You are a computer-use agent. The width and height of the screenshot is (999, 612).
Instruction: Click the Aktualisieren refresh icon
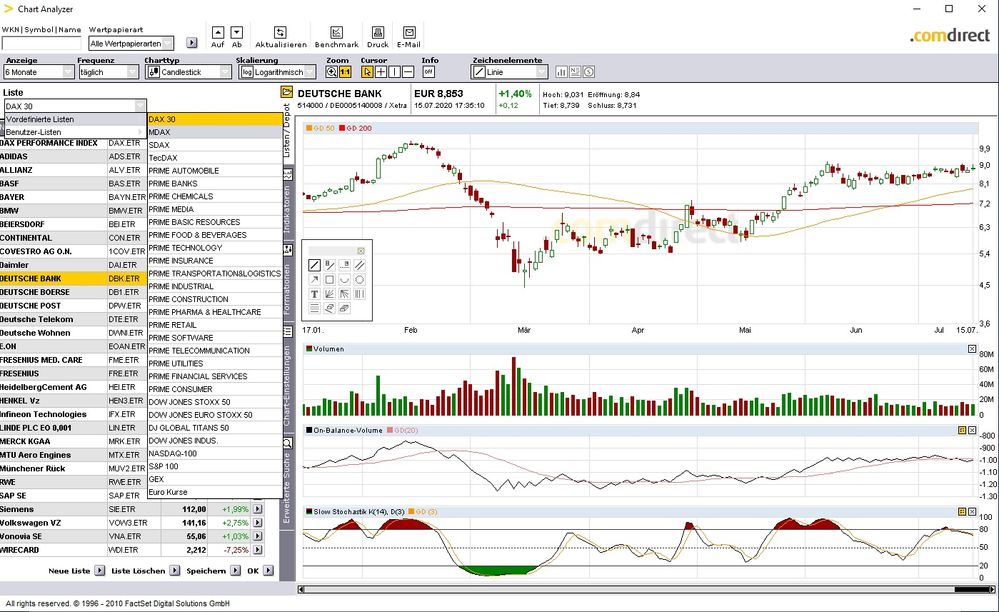(x=280, y=33)
